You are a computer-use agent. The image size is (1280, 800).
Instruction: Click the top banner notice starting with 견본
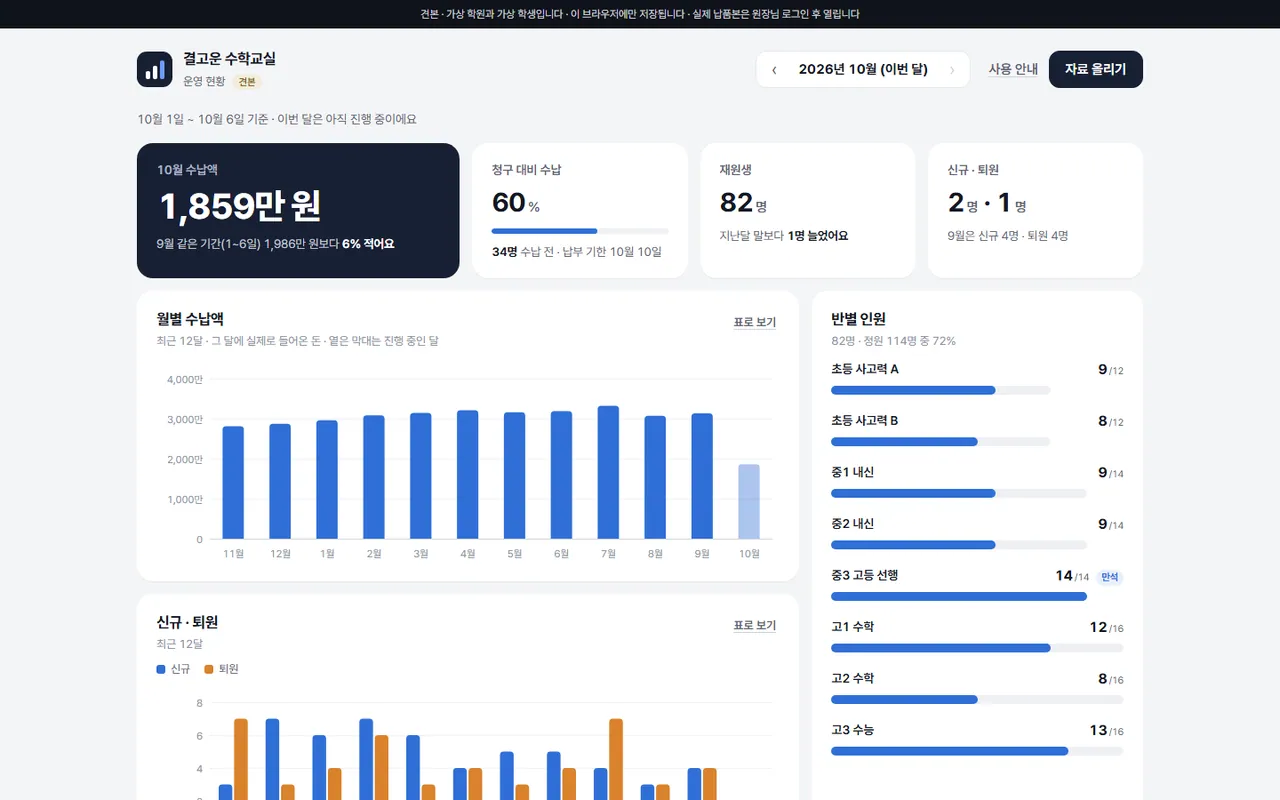640,14
